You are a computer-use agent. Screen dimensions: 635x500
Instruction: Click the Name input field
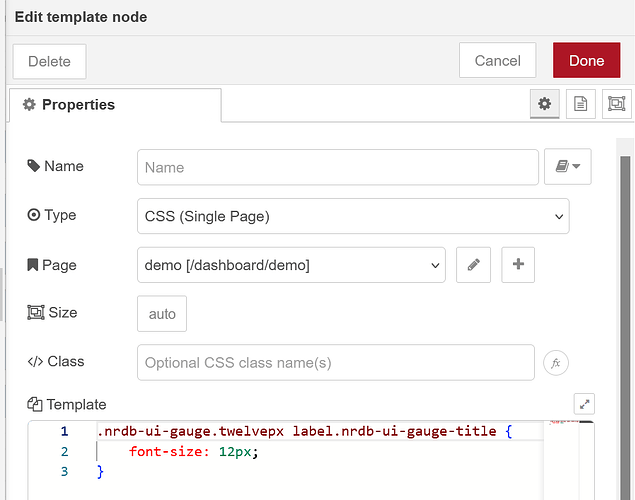pos(338,168)
